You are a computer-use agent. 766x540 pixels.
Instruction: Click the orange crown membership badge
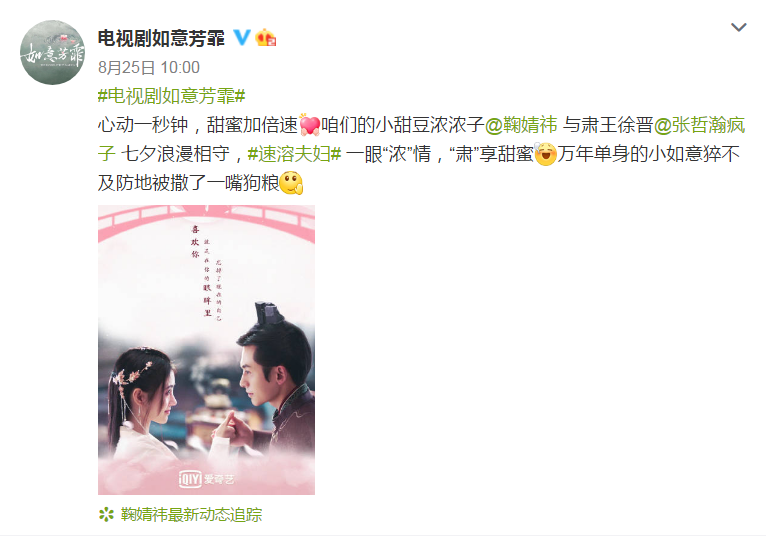click(266, 38)
